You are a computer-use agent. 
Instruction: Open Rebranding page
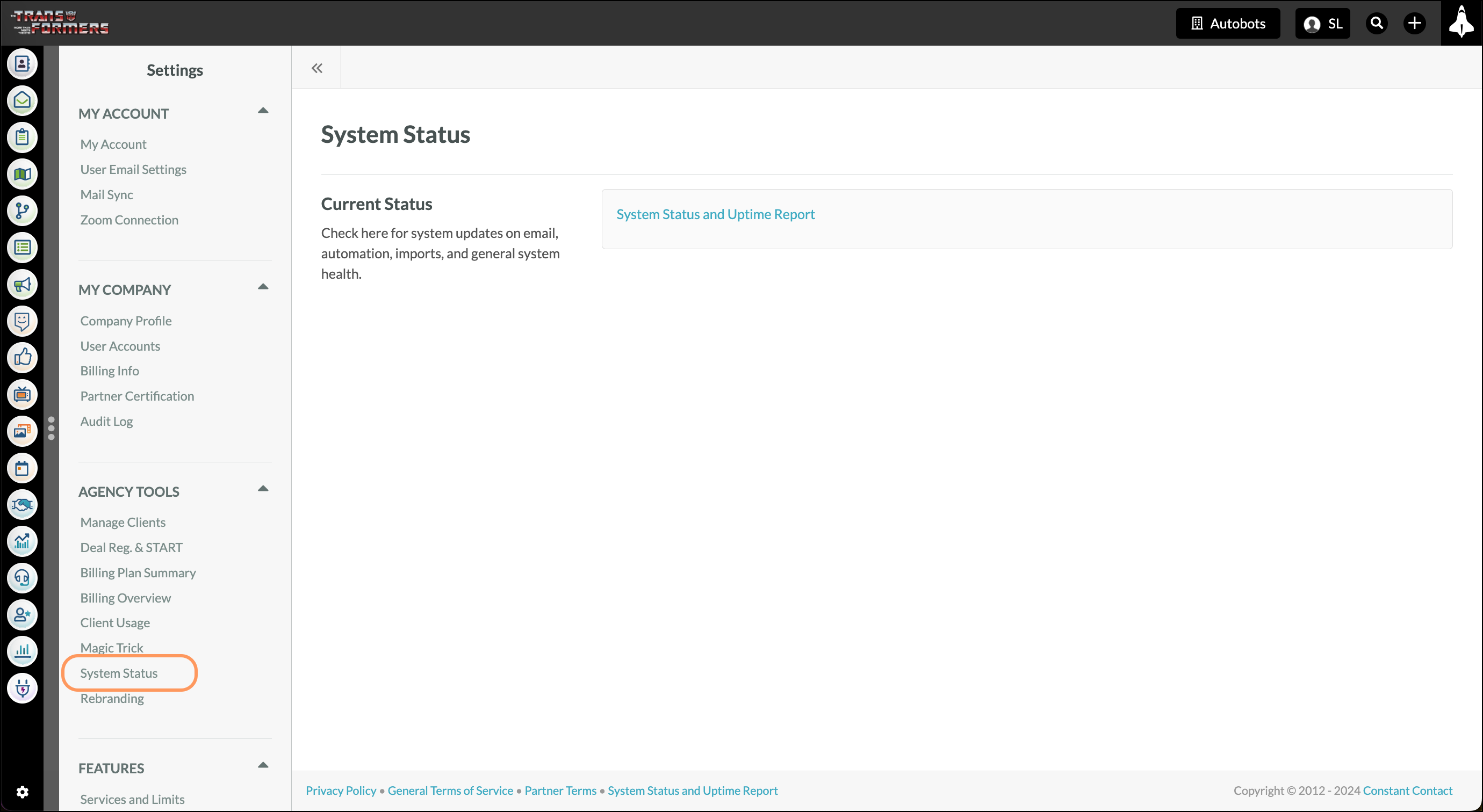(112, 699)
